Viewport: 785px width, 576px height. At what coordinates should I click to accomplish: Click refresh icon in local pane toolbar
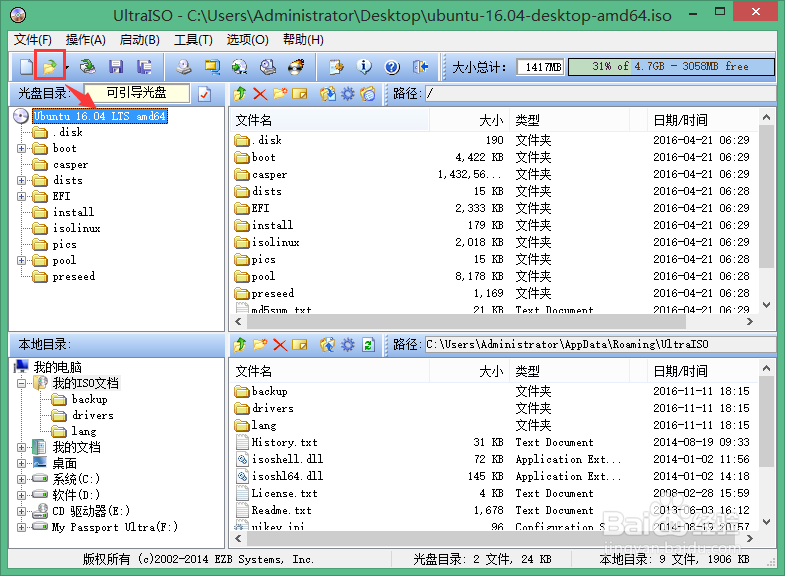(368, 345)
